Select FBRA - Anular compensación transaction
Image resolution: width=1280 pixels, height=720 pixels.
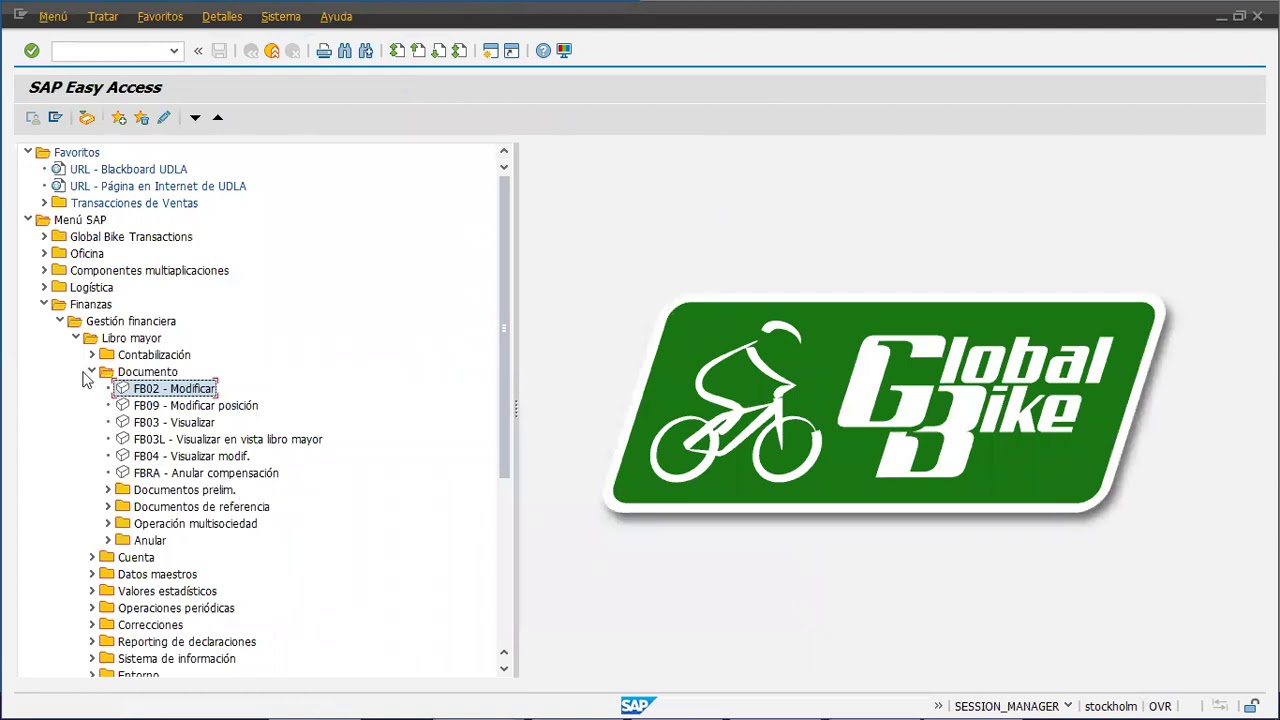[x=206, y=473]
